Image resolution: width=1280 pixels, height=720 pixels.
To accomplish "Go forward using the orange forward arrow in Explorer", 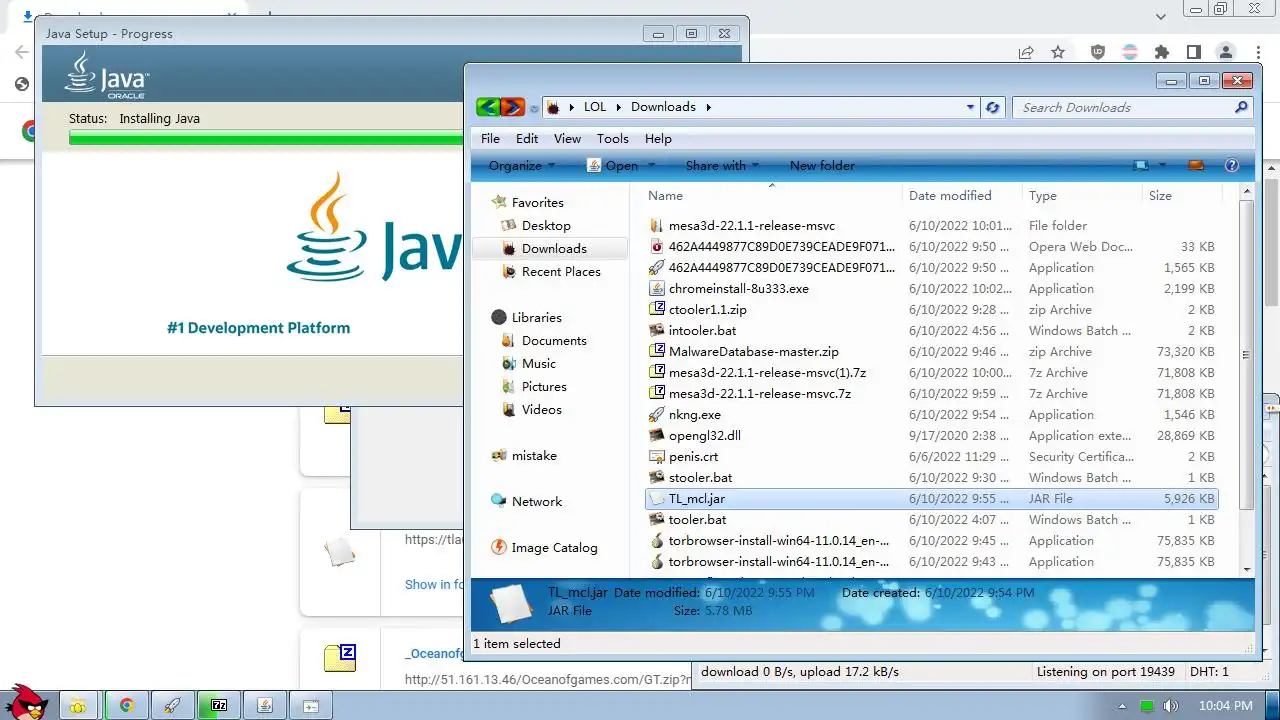I will 512,107.
